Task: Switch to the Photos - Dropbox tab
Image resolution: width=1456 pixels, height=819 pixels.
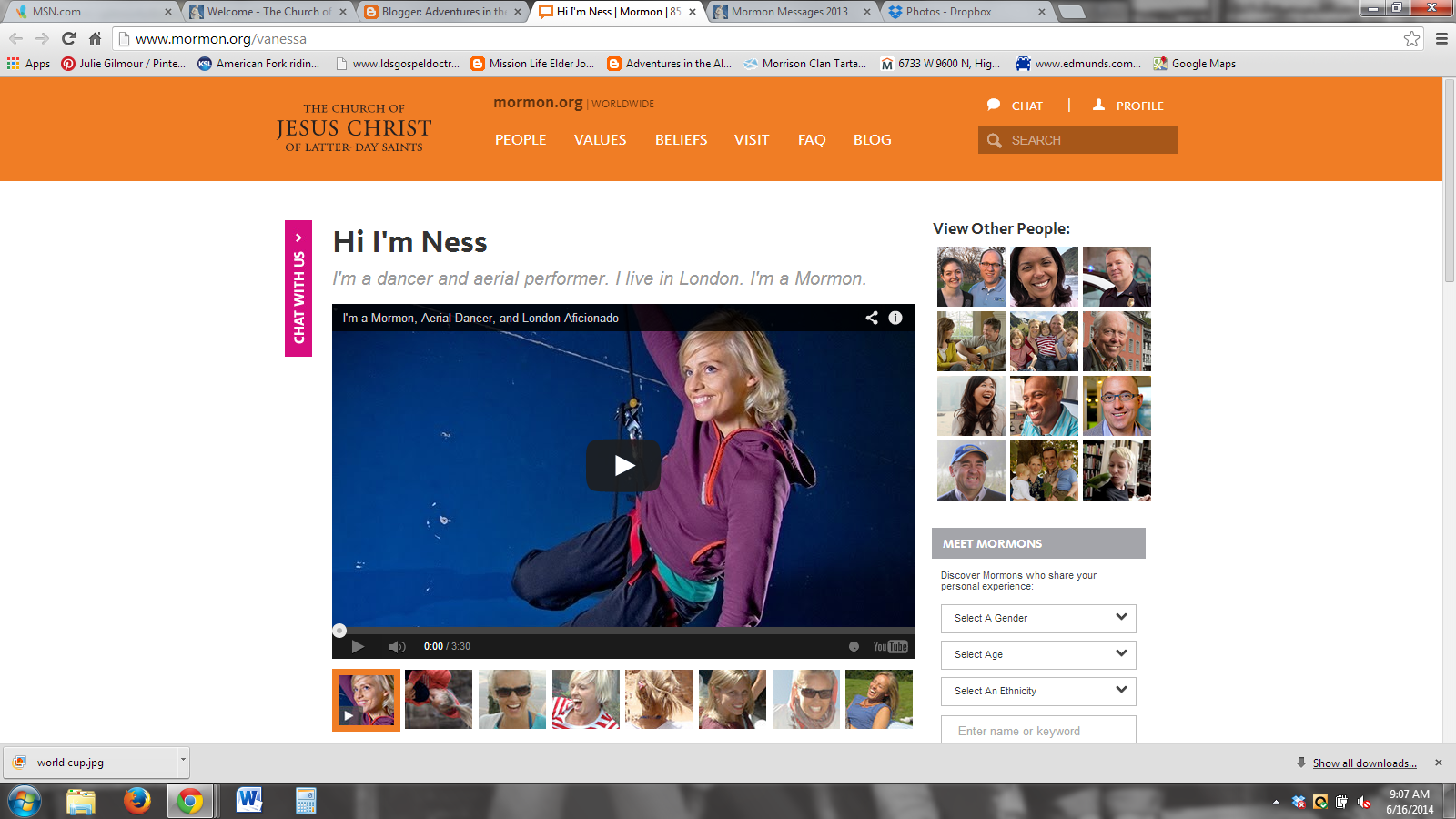Action: 966,12
